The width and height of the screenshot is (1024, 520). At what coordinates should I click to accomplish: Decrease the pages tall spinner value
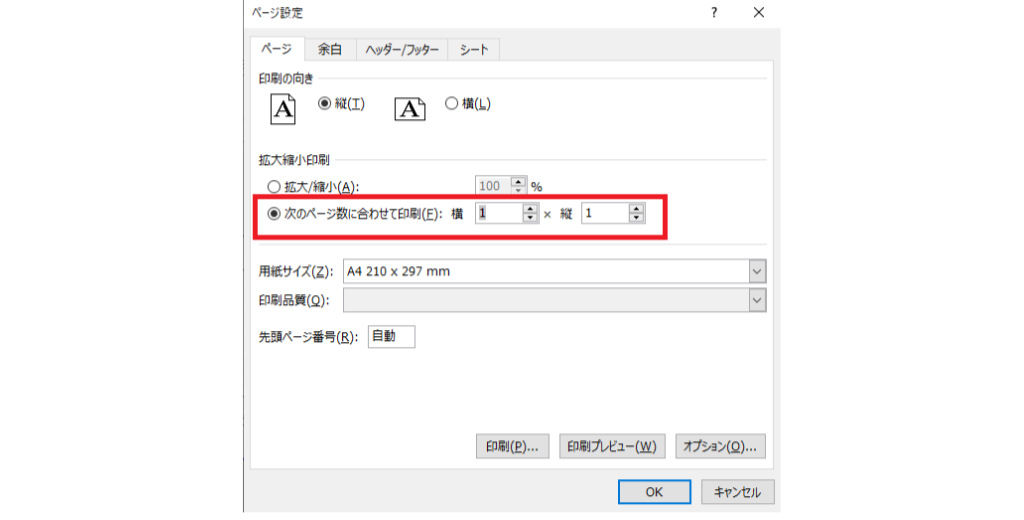tap(636, 218)
